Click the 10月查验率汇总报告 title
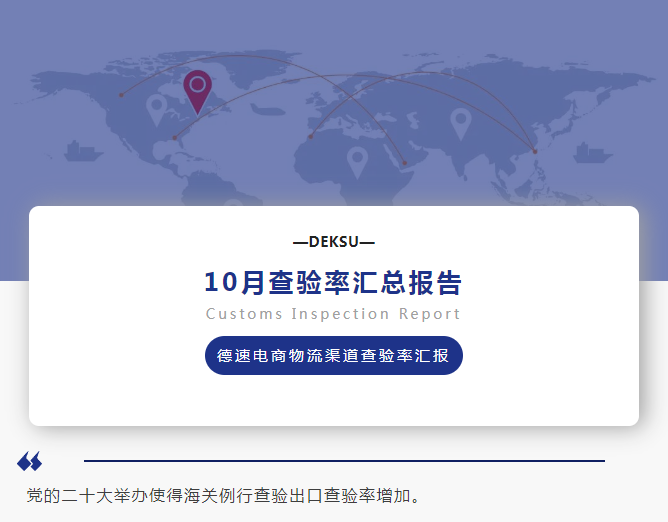Screen dimensions: 668x522 pos(333,283)
